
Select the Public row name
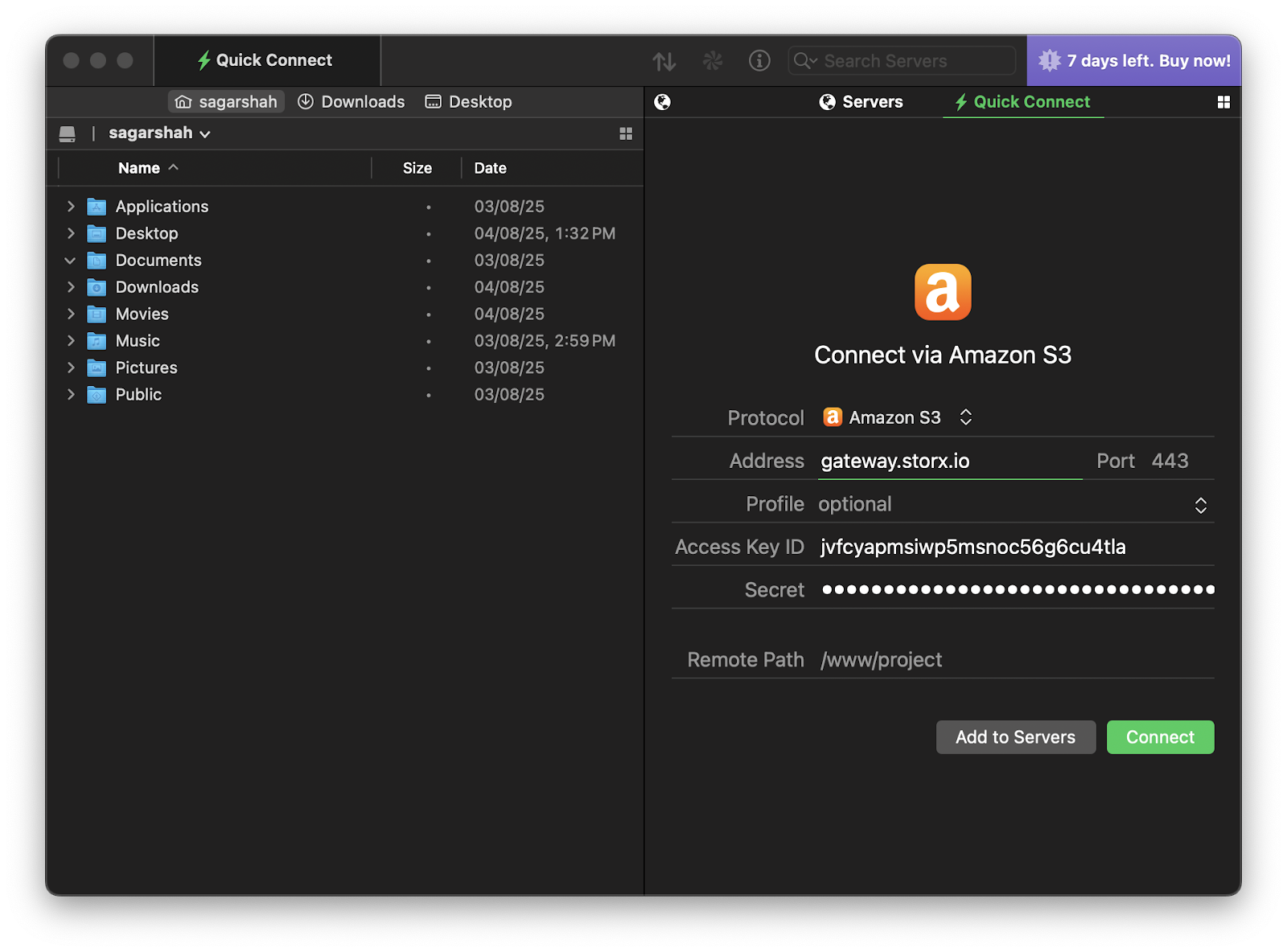[138, 395]
